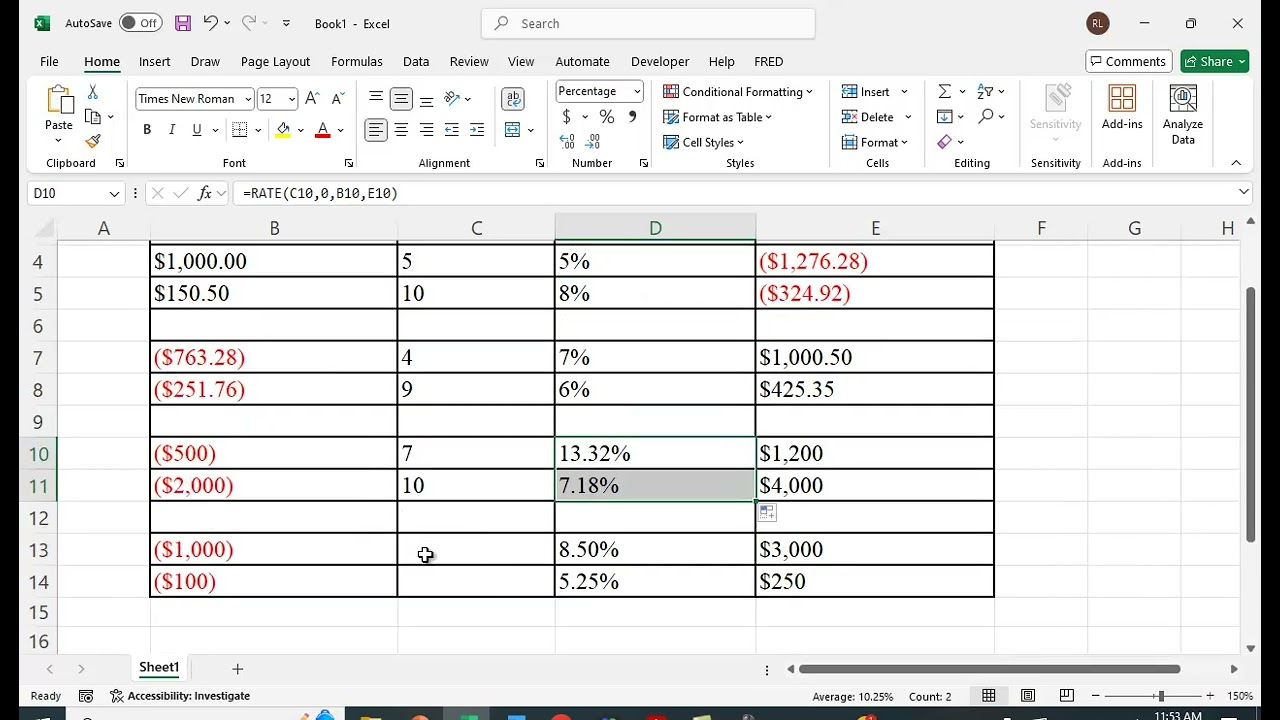Toggle Bold formatting
Image resolution: width=1280 pixels, height=720 pixels.
pyautogui.click(x=147, y=130)
